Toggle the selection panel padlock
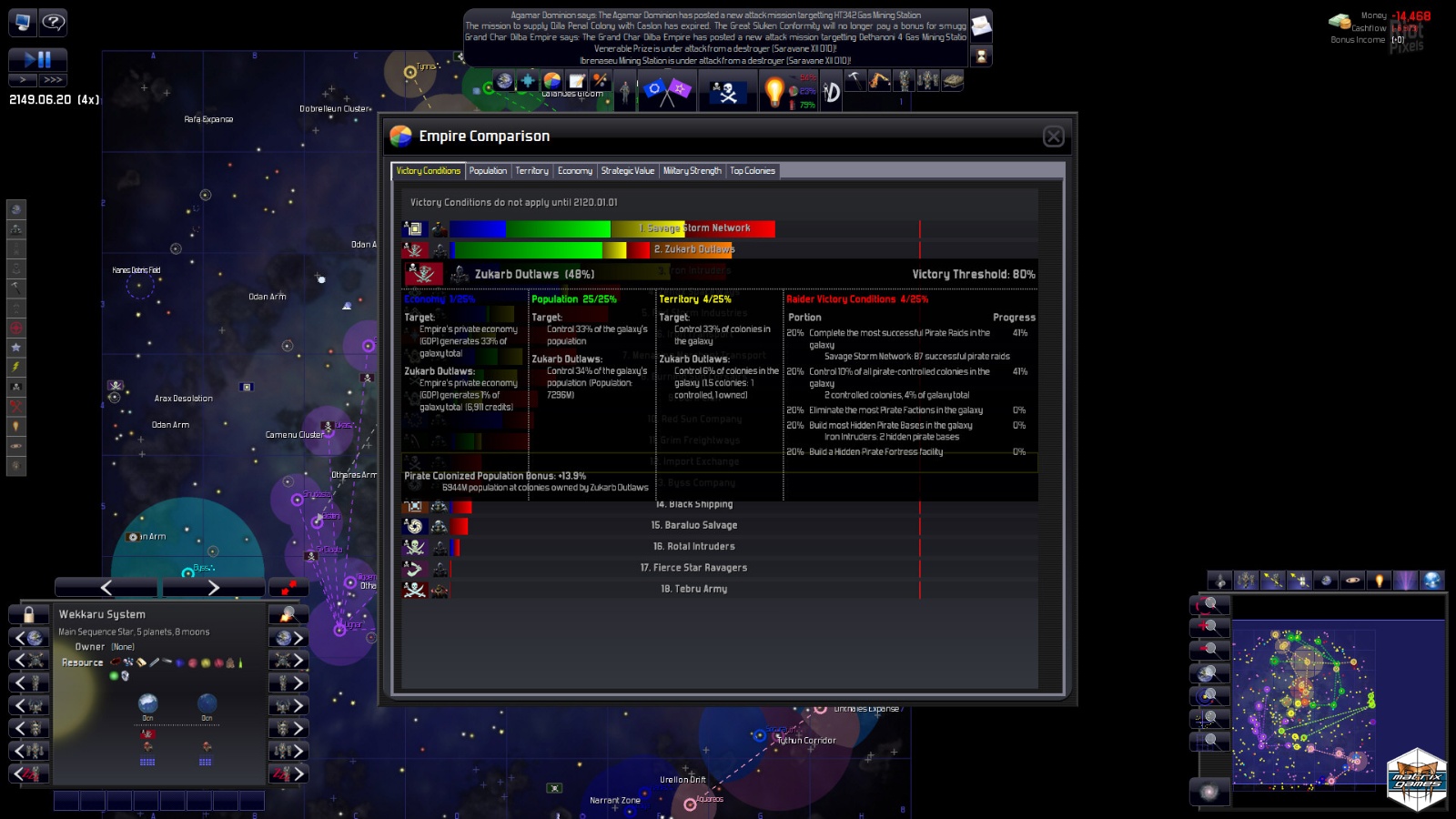Image resolution: width=1456 pixels, height=819 pixels. [x=28, y=614]
